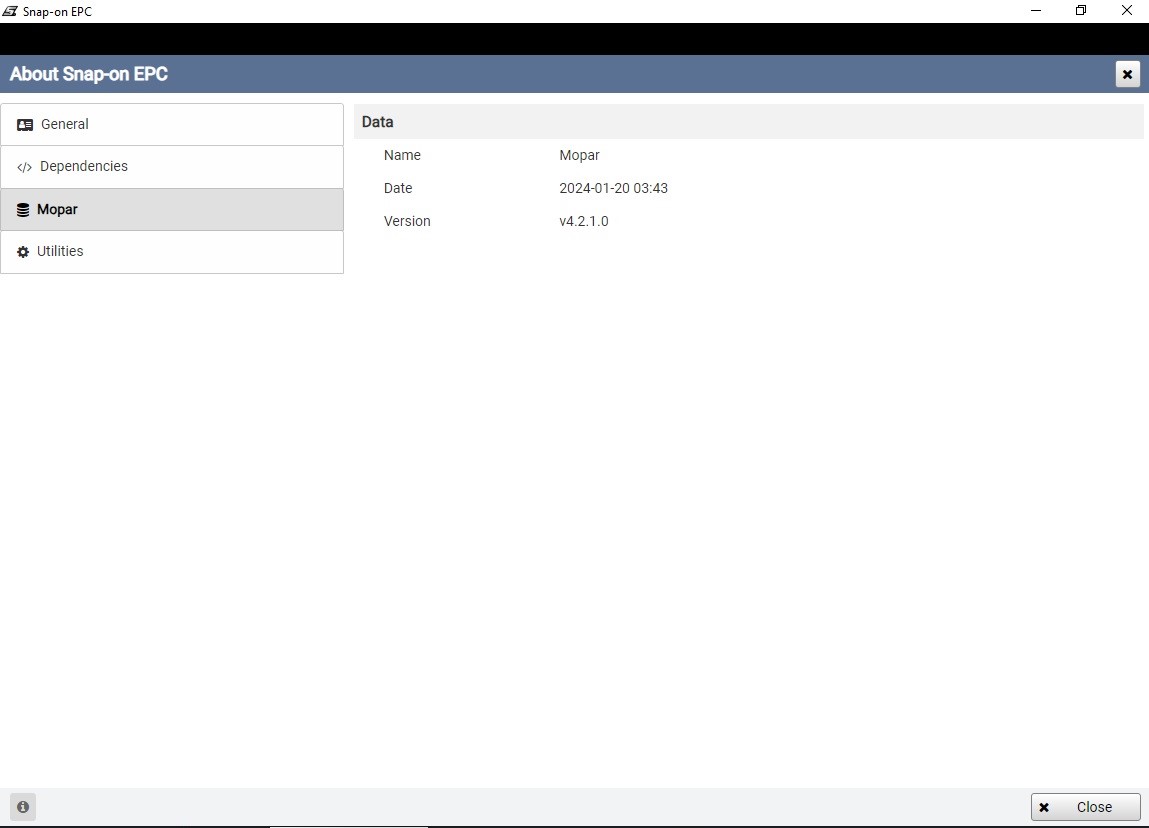
Task: Click the Version field label
Action: [x=407, y=221]
